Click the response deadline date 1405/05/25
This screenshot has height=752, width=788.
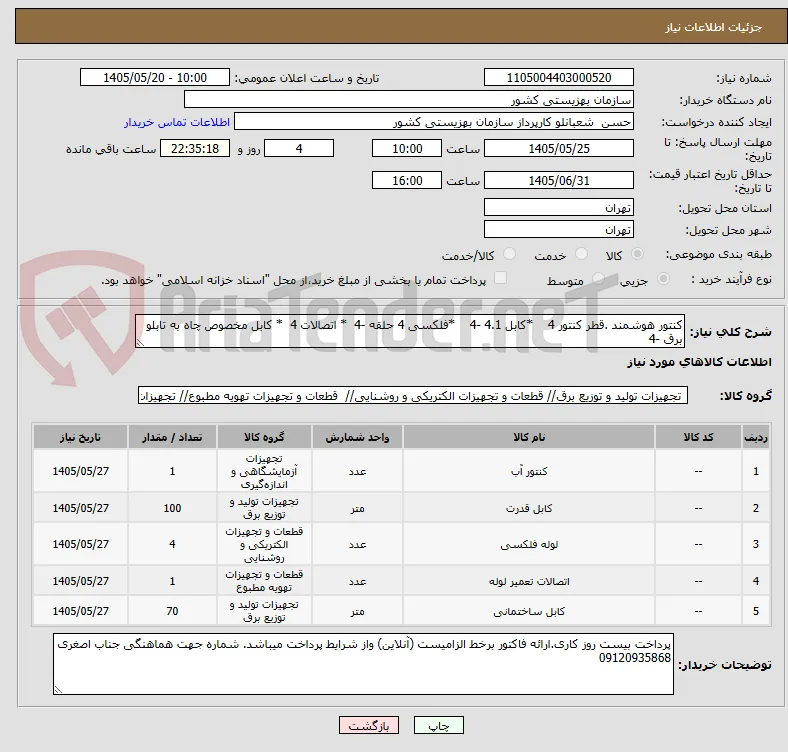click(x=558, y=148)
